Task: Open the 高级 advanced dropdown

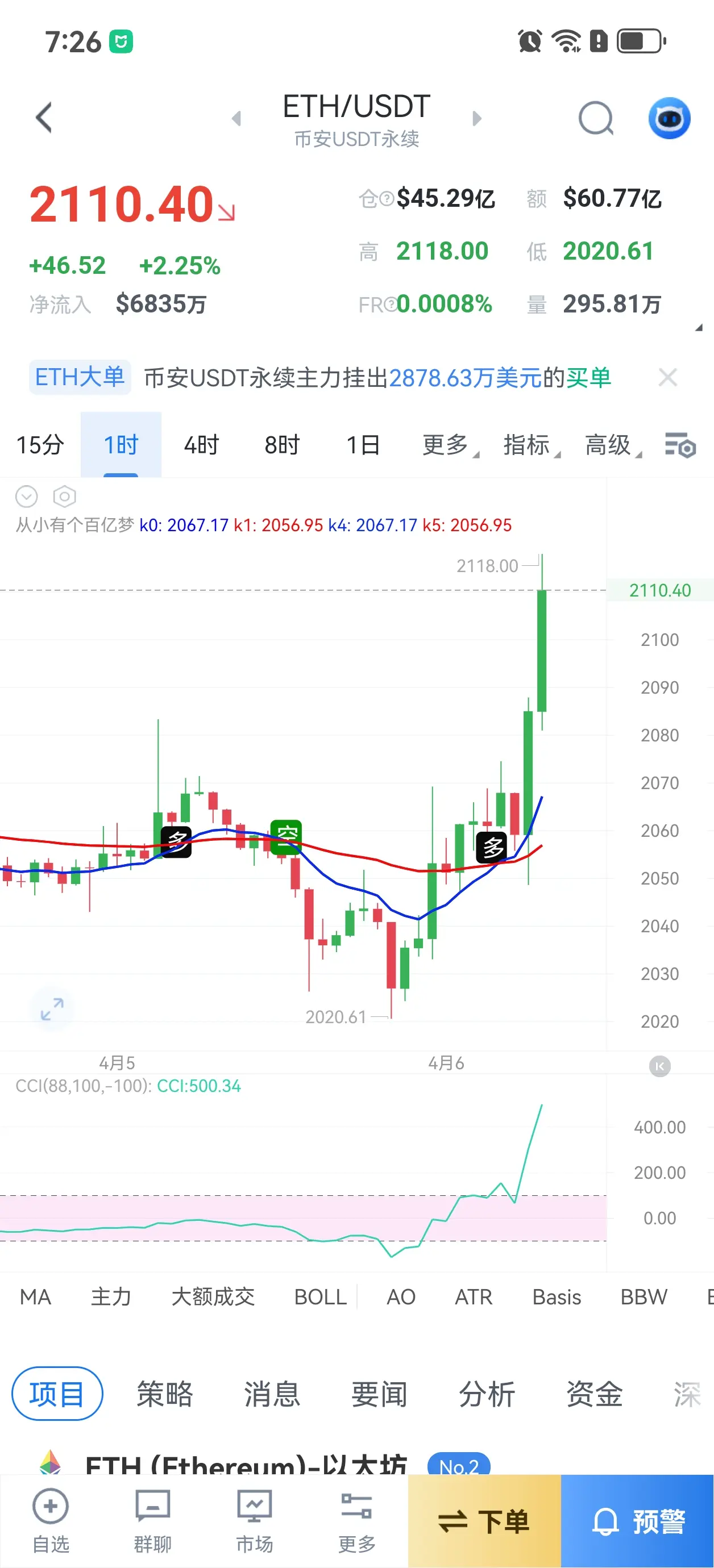Action: click(612, 445)
